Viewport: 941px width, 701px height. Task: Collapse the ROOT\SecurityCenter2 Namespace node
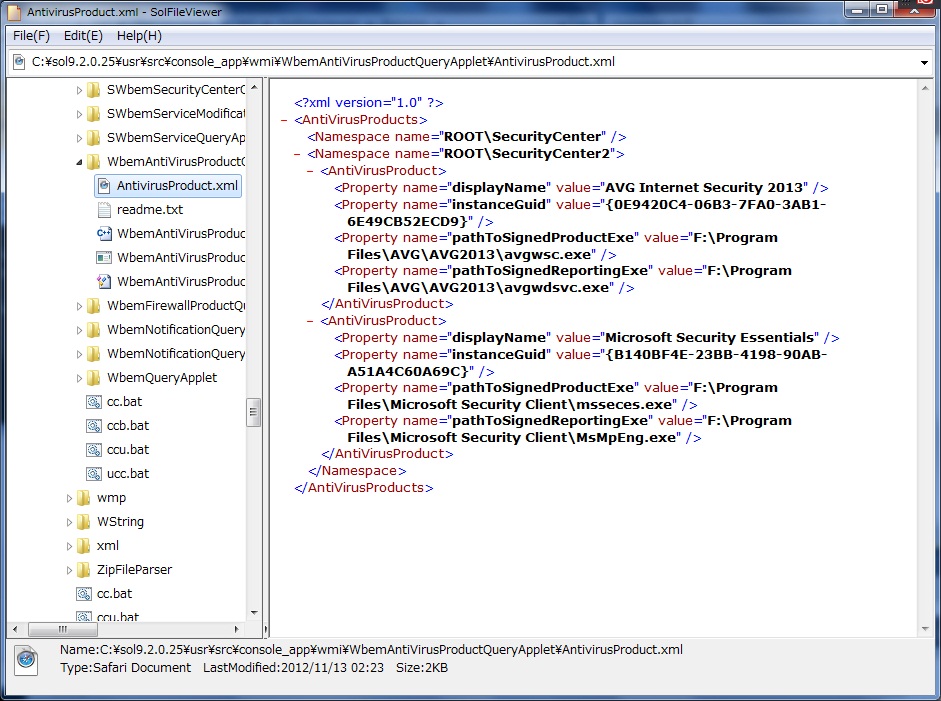pyautogui.click(x=297, y=154)
